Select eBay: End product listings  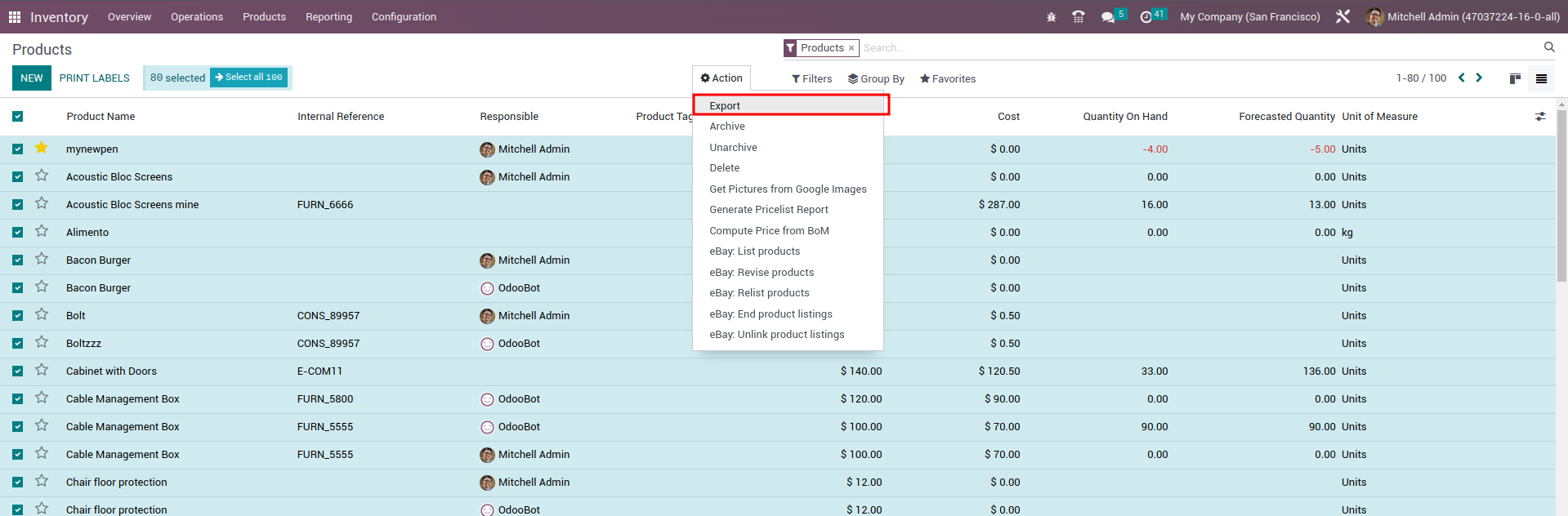pyautogui.click(x=788, y=314)
